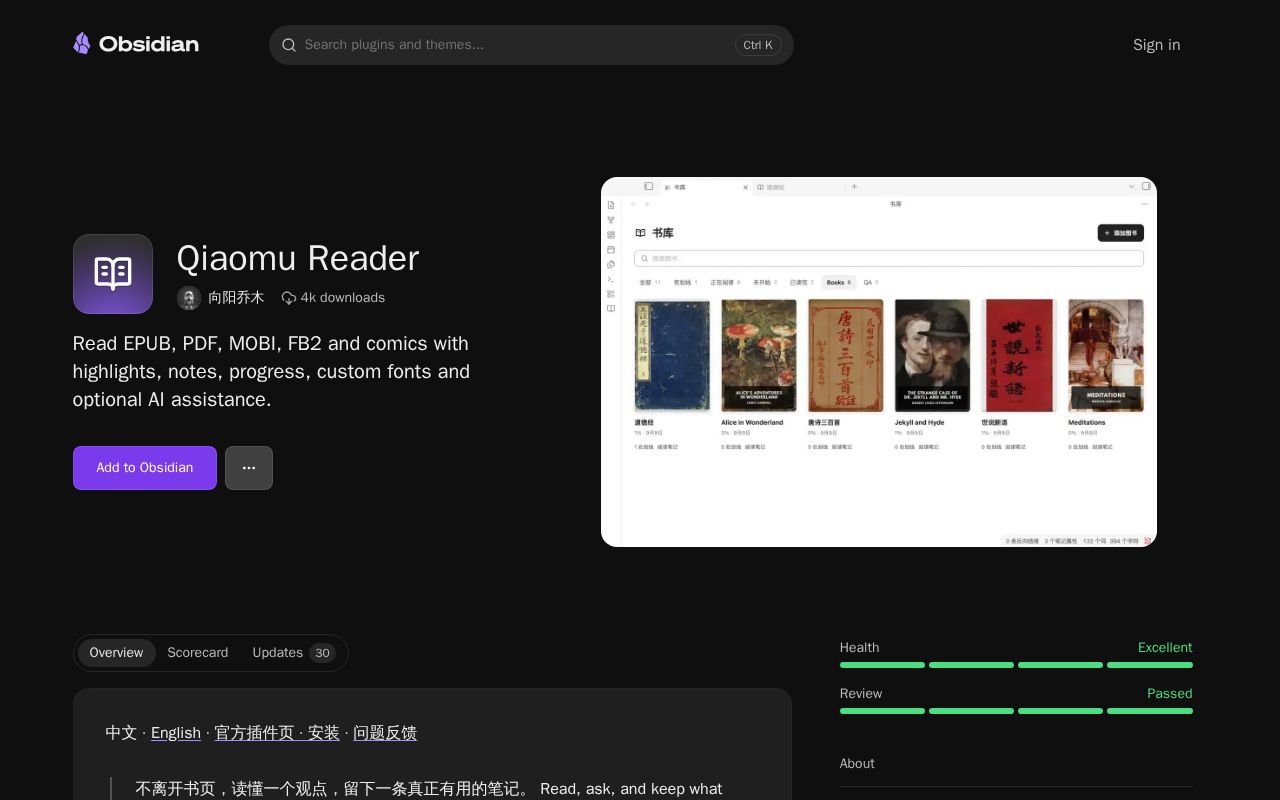Click the Review label
Viewport: 1280px width, 800px height.
point(861,693)
